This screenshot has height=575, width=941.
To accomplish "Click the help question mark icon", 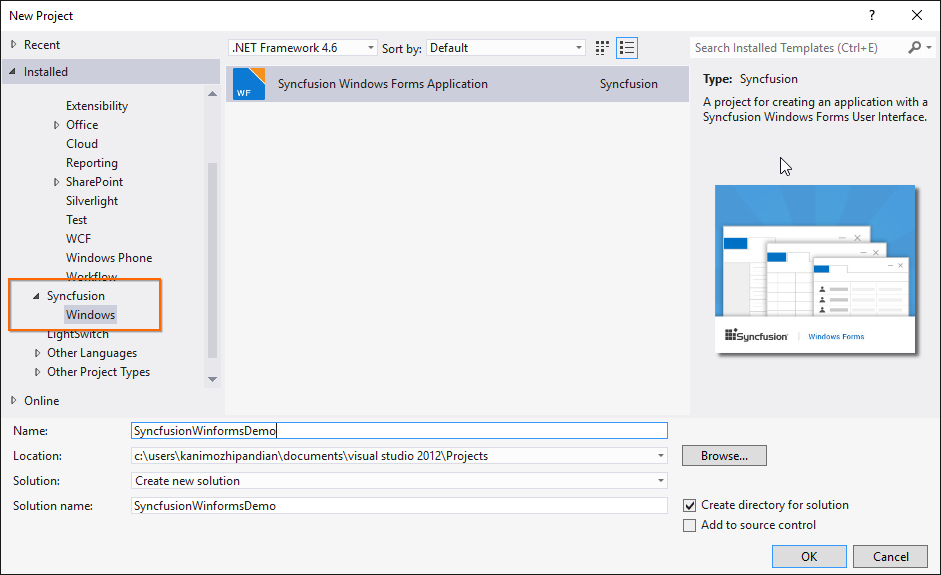I will [x=872, y=15].
